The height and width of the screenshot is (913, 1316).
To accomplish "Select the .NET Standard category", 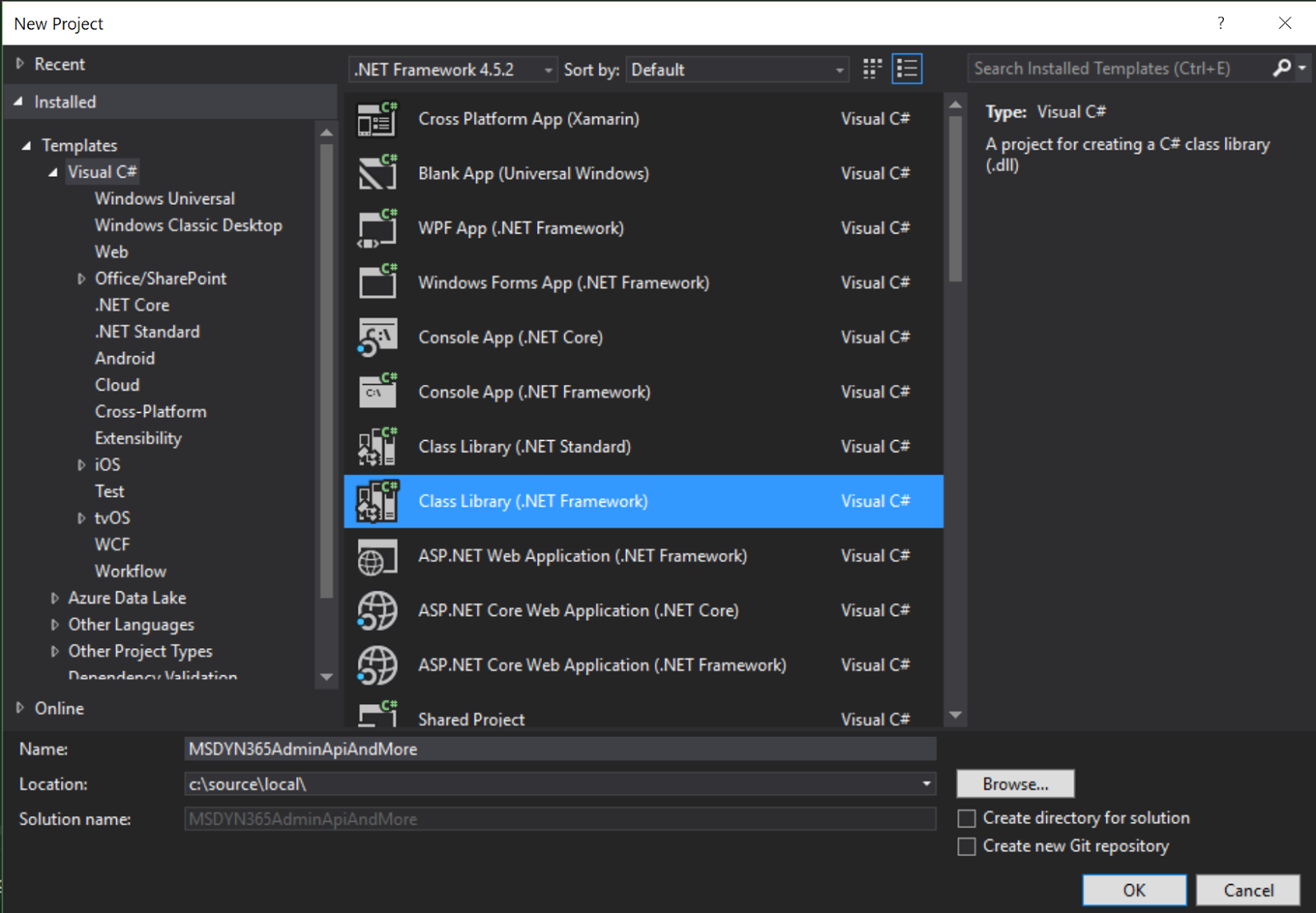I will tap(147, 331).
